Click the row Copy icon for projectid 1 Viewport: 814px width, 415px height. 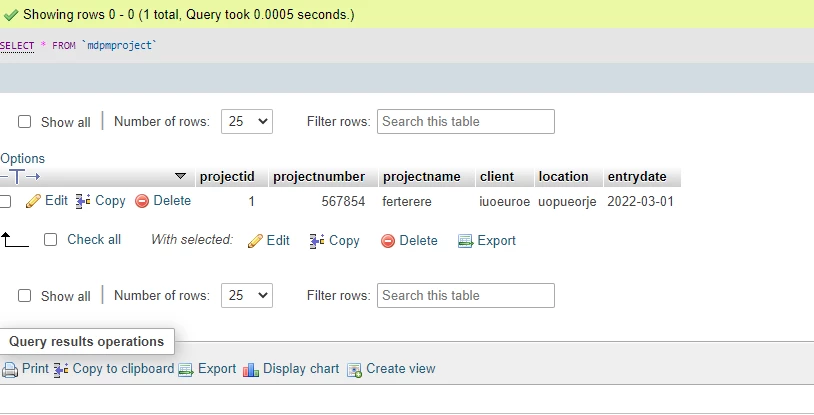click(x=83, y=201)
